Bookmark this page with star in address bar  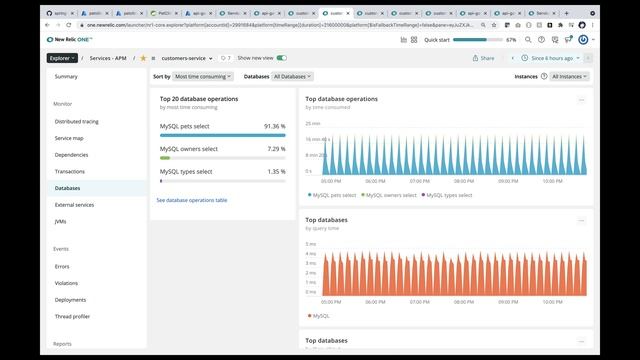pyautogui.click(x=494, y=25)
